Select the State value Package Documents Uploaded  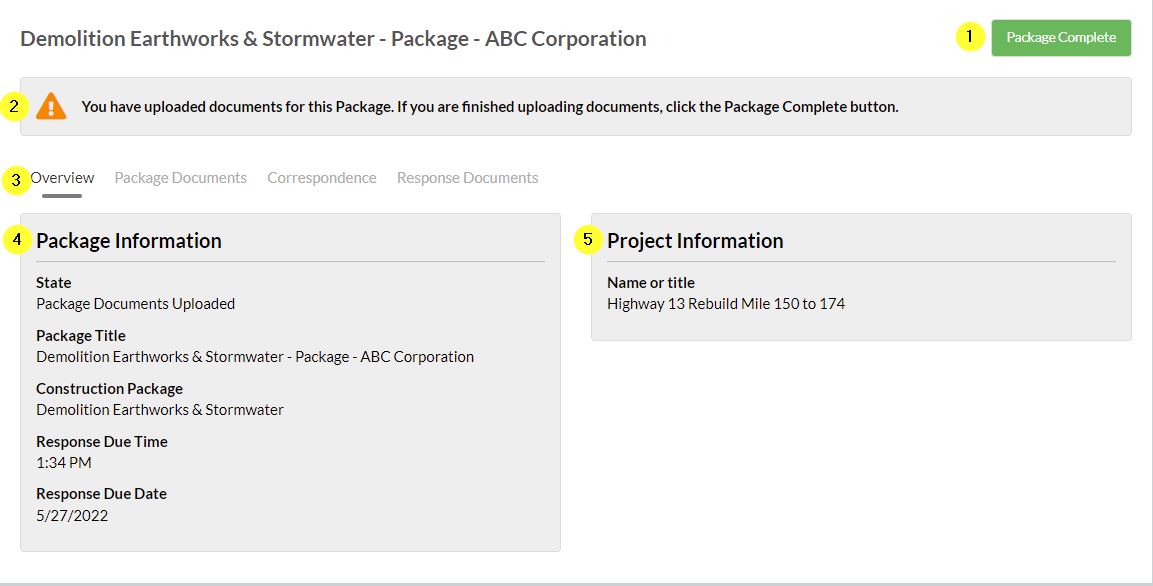pos(136,303)
